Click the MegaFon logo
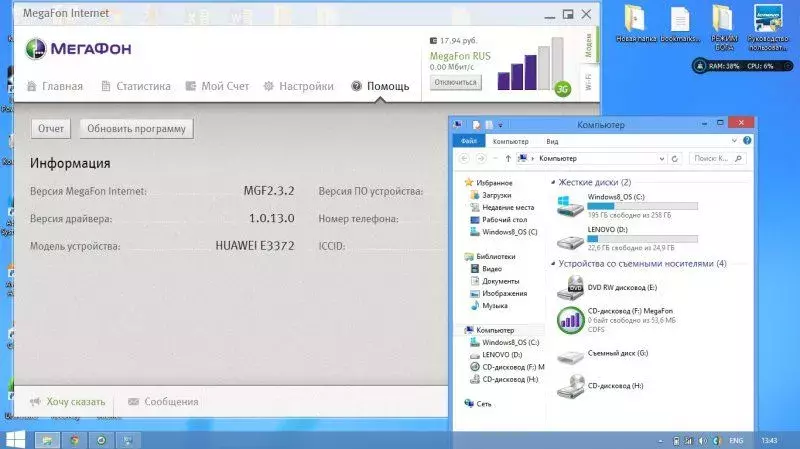This screenshot has height=449, width=800. tap(79, 49)
